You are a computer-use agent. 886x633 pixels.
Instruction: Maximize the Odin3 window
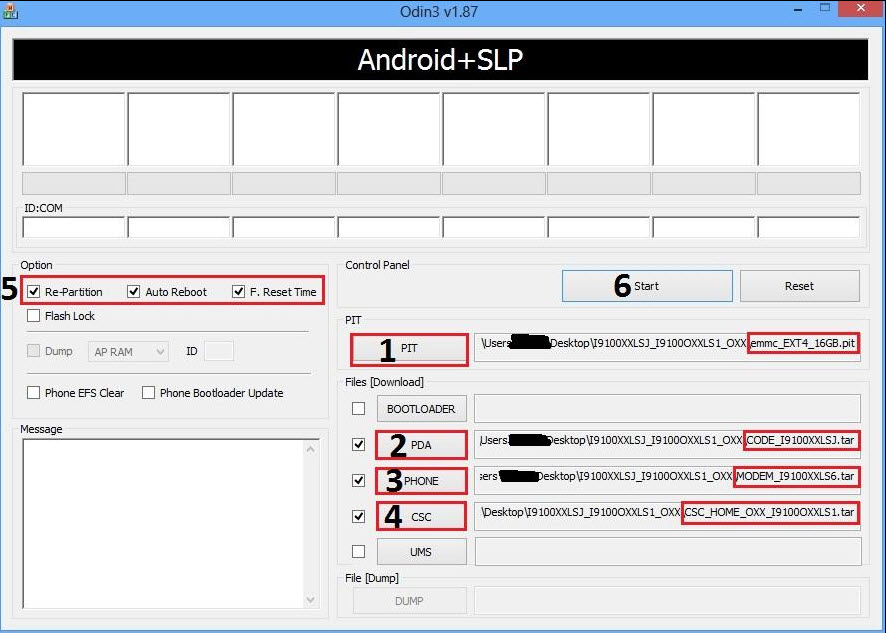pyautogui.click(x=826, y=10)
